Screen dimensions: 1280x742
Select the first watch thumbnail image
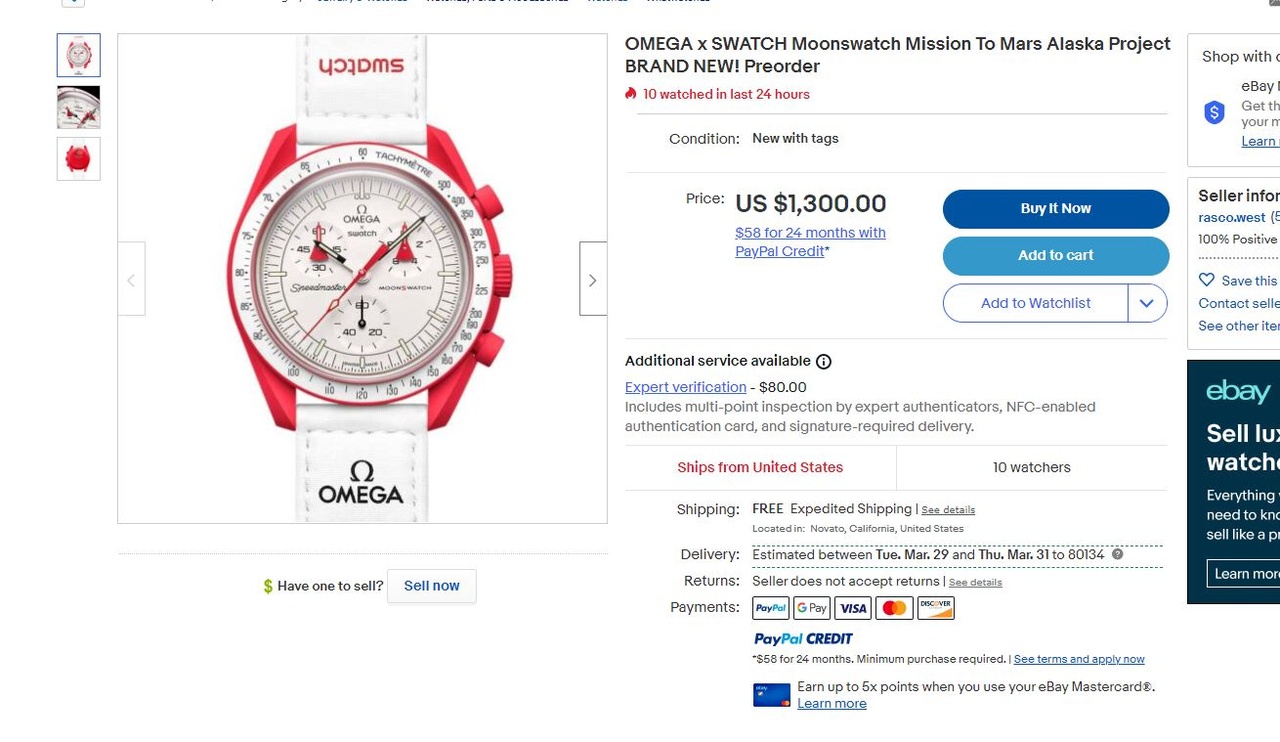click(79, 55)
